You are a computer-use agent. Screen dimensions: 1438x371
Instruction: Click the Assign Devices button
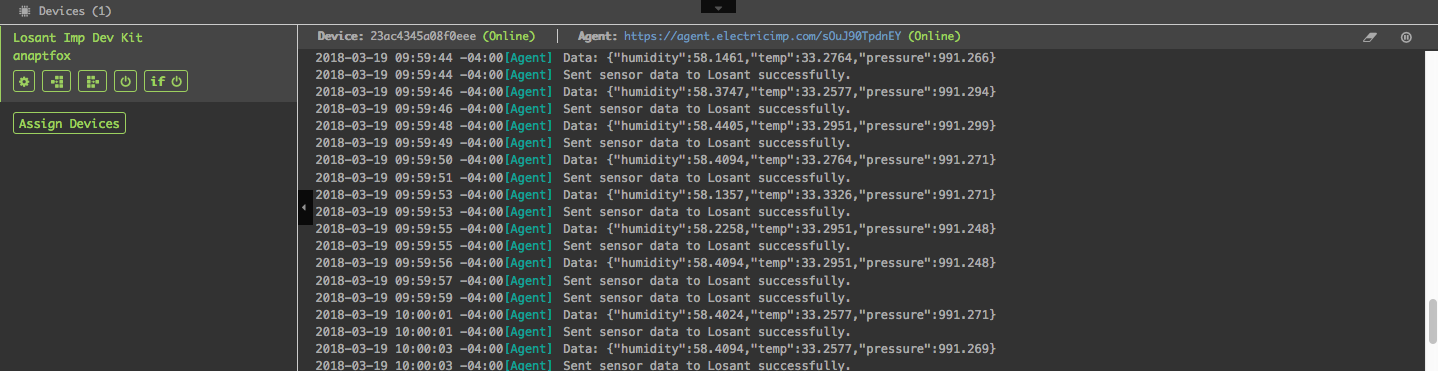[x=70, y=124]
